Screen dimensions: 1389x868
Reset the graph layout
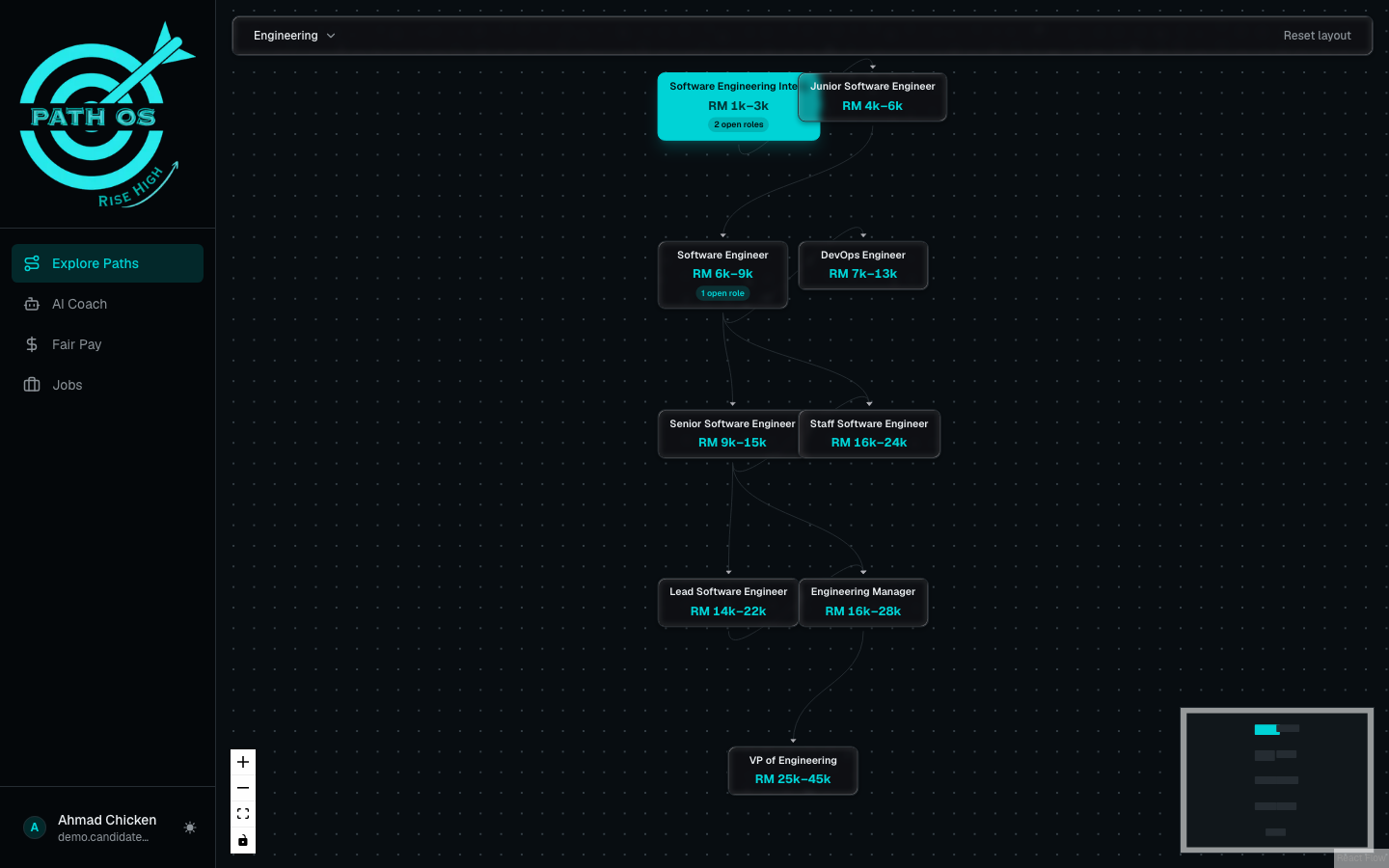coord(1317,36)
